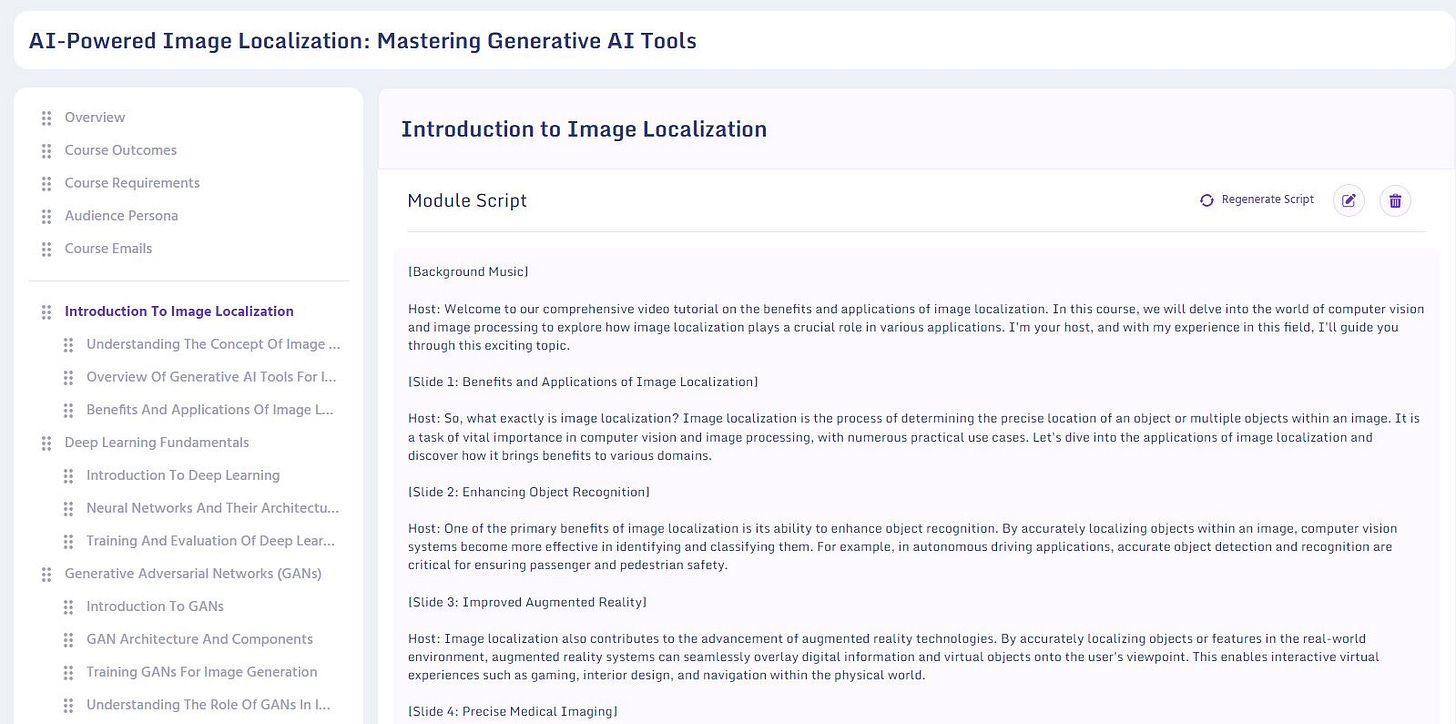This screenshot has height=724, width=1456.
Task: Open Course Outcomes in the sidebar
Action: pos(121,150)
